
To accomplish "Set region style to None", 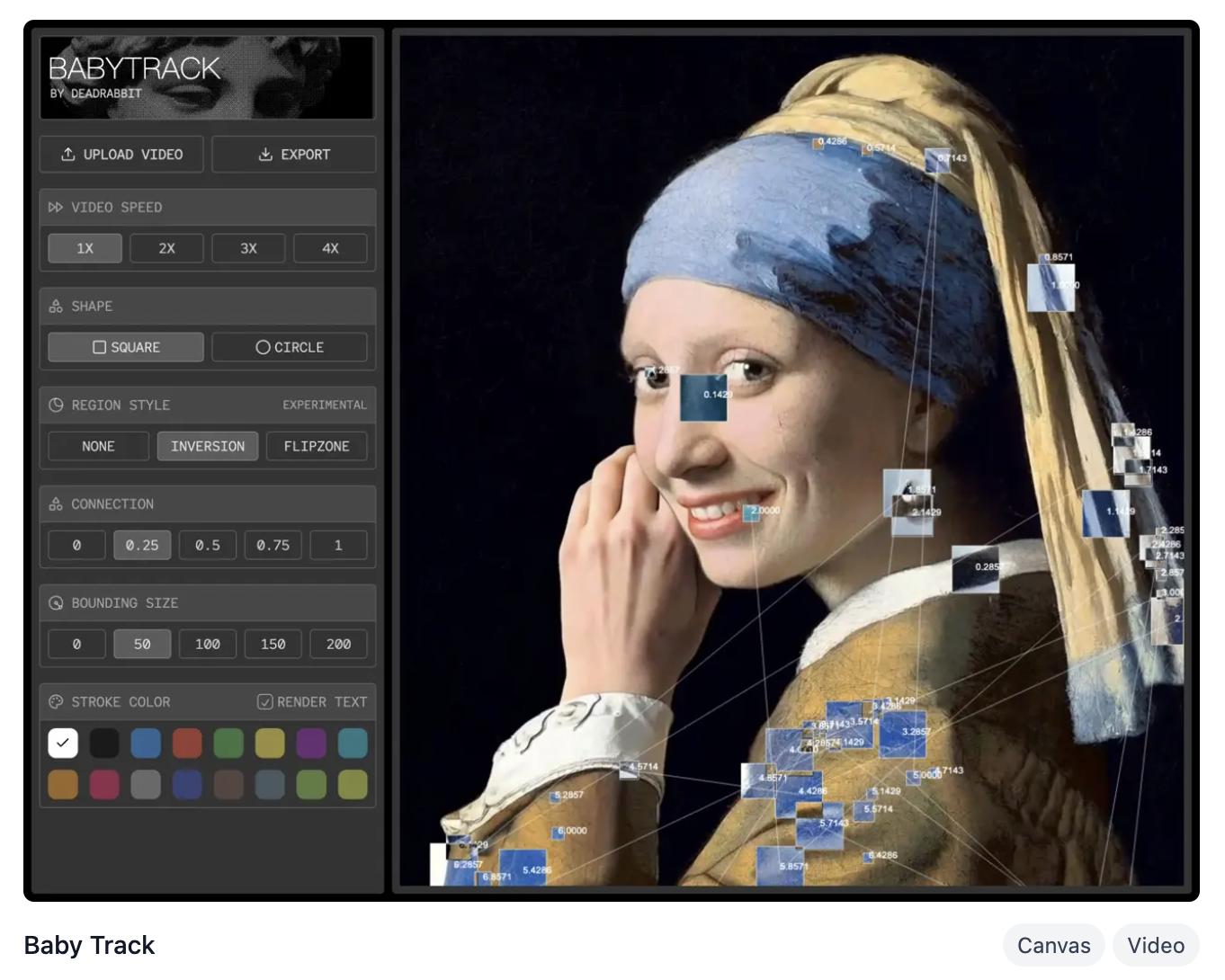I will tap(98, 446).
